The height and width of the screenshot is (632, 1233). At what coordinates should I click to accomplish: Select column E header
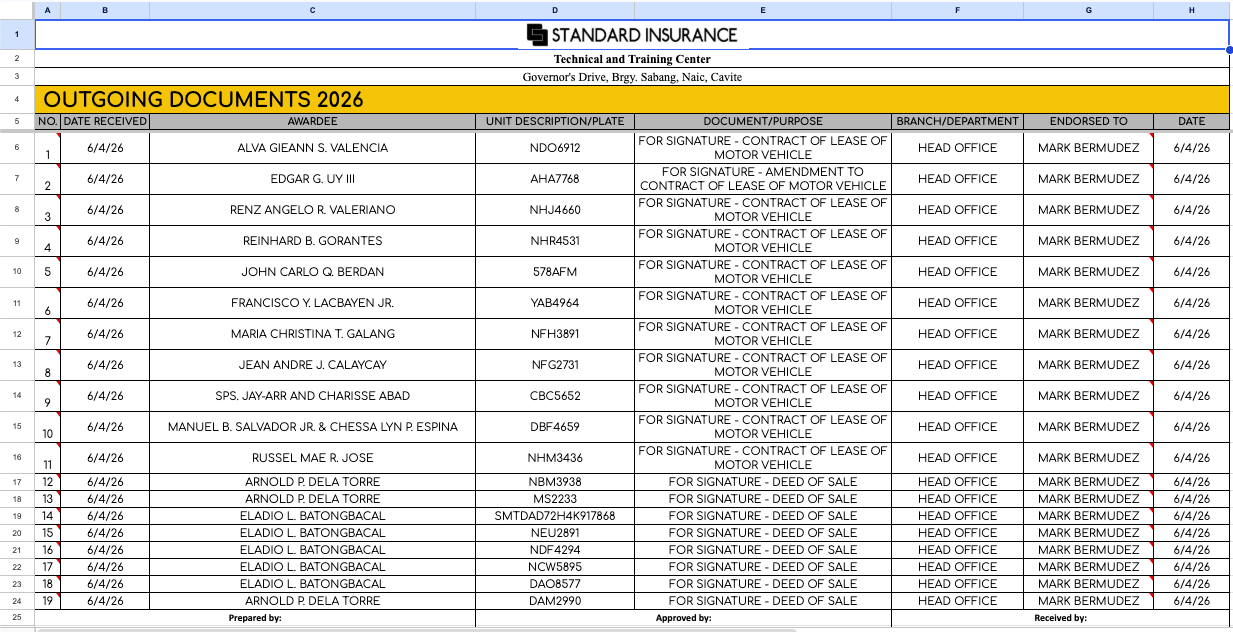[763, 10]
